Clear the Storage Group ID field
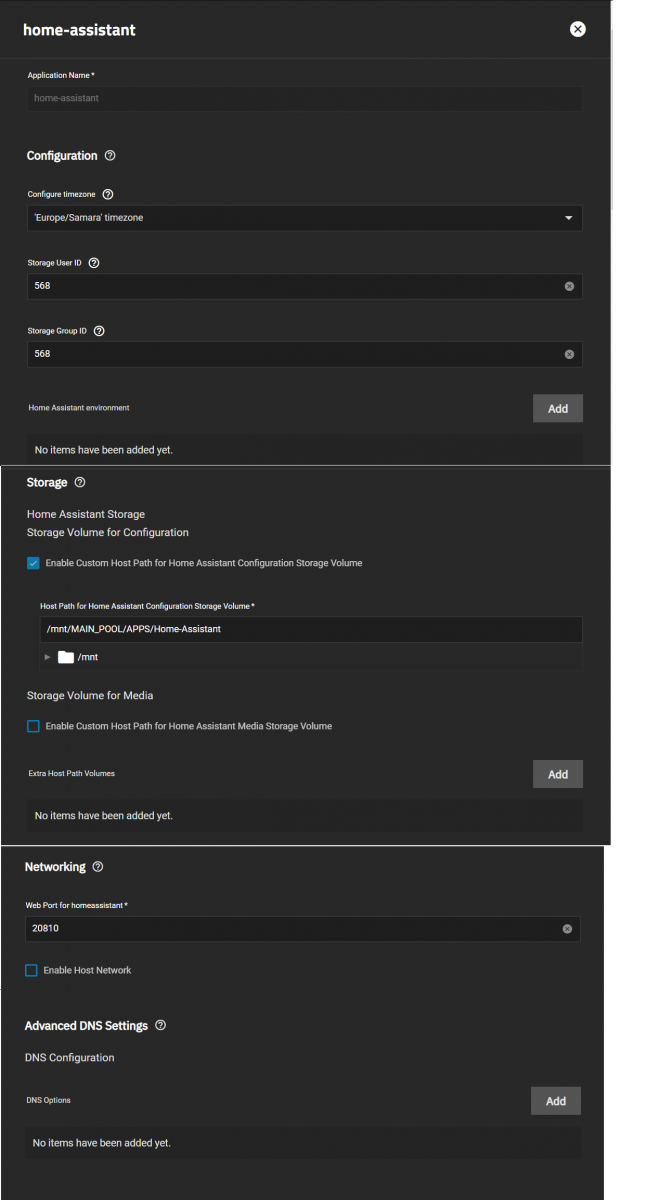The height and width of the screenshot is (1200, 671). (x=569, y=354)
